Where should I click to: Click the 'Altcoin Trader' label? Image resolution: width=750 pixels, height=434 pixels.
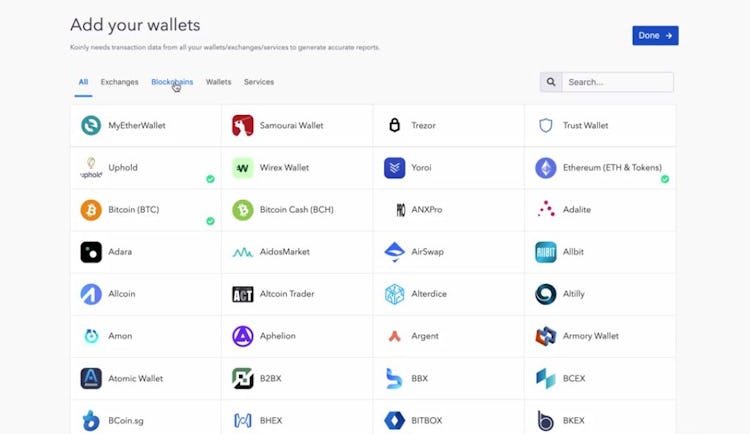point(287,294)
